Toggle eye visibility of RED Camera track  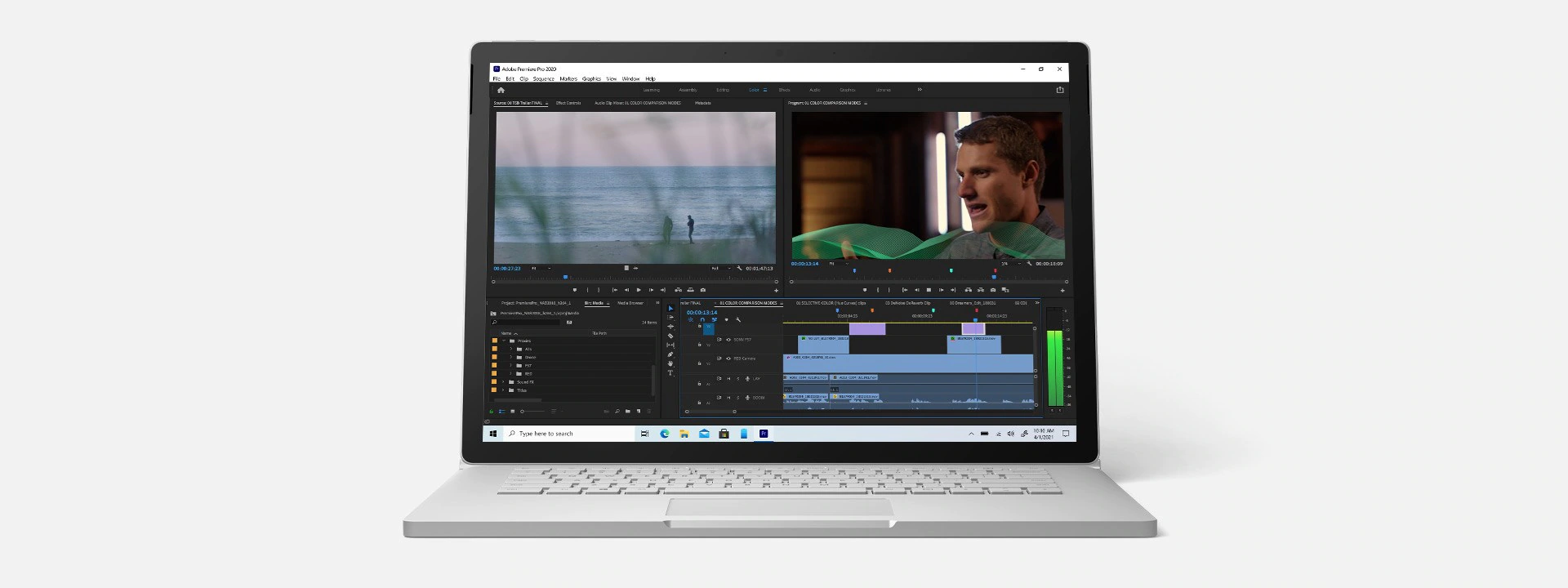coord(728,359)
